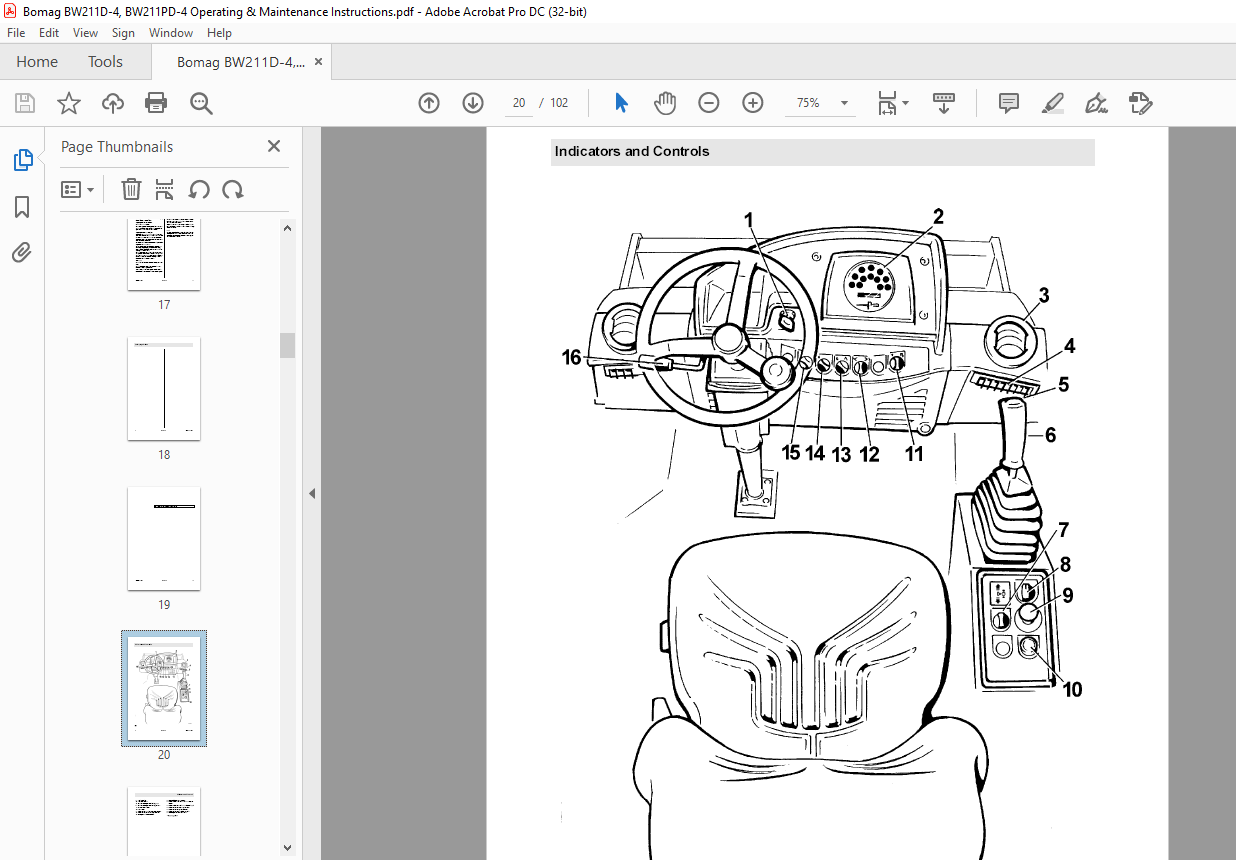This screenshot has height=860, width=1236.
Task: Open the Attachments paperclip panel
Action: tap(22, 253)
